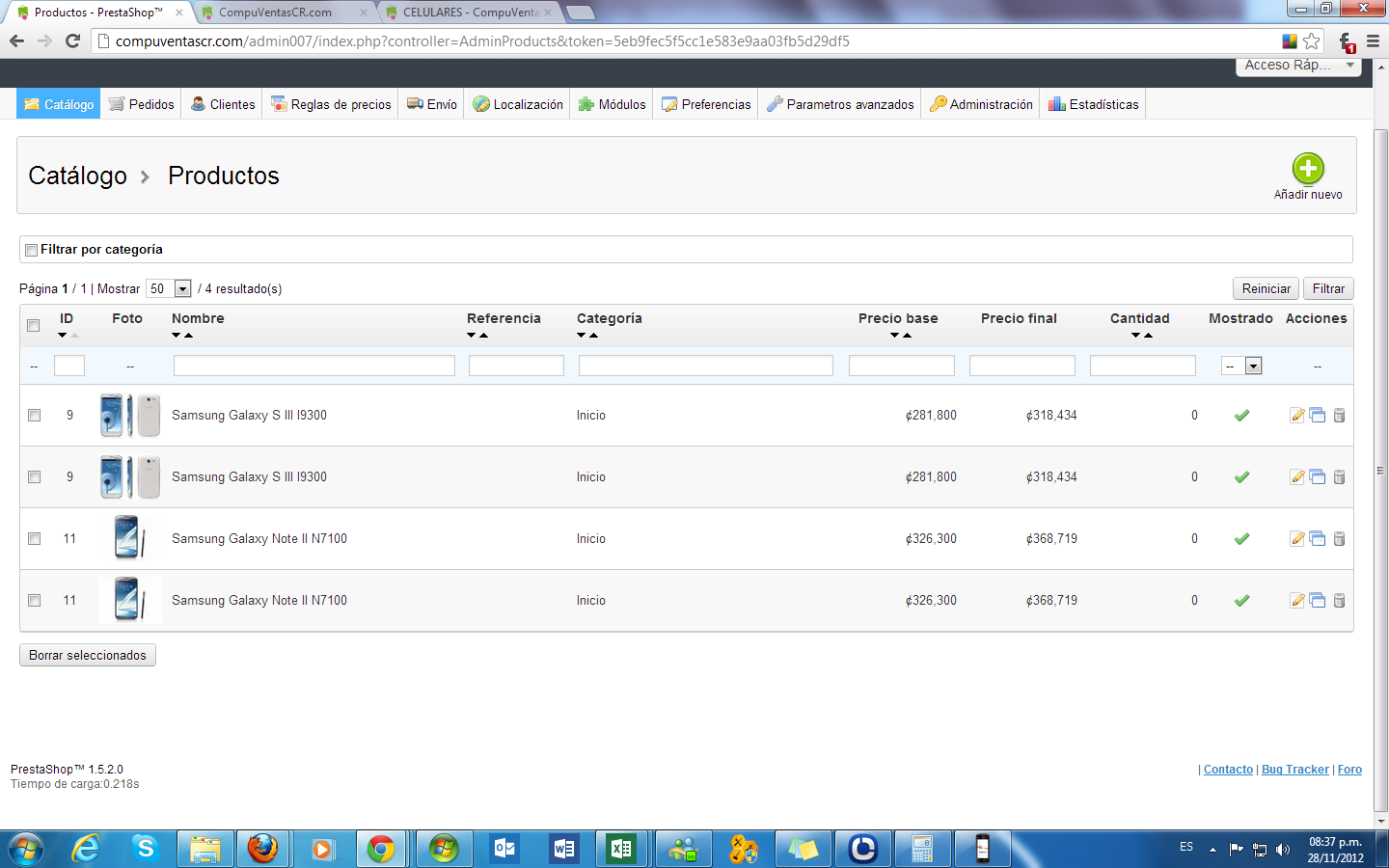Click the first Galaxy S III product thumbnail
Viewport: 1389px width, 868px height.
(130, 416)
